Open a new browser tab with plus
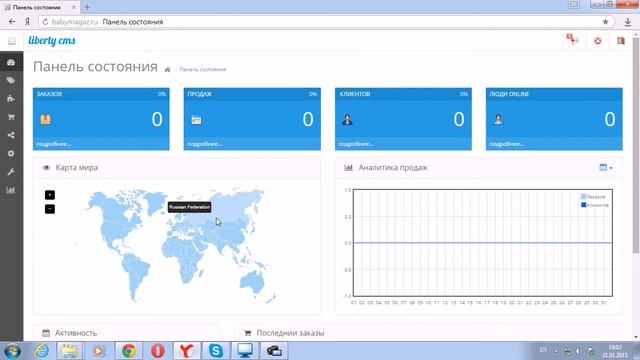This screenshot has width=640, height=360. [x=87, y=7]
